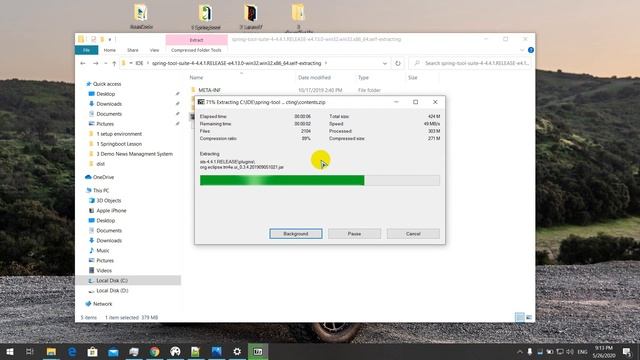Open the Compressed Folder Tools tab
640x360 pixels.
[x=196, y=50]
